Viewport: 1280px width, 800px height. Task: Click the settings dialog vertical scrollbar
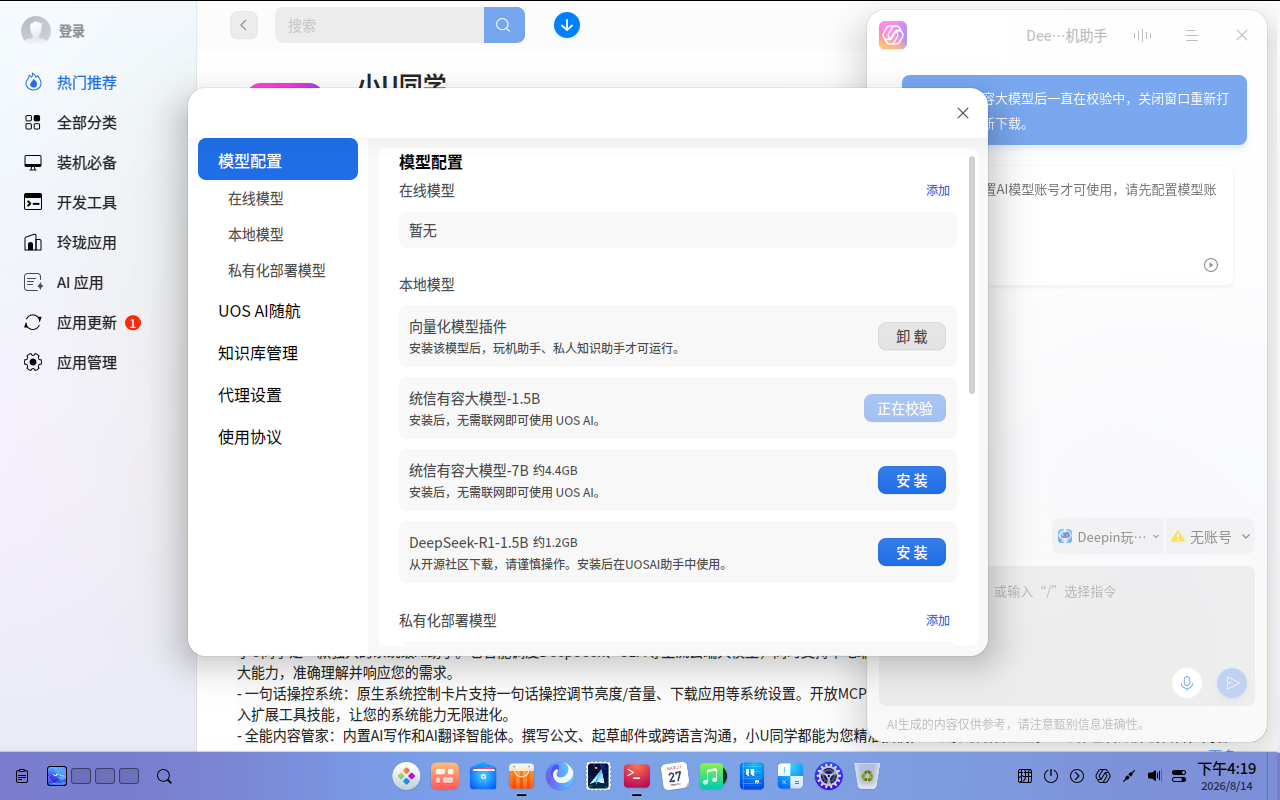973,275
